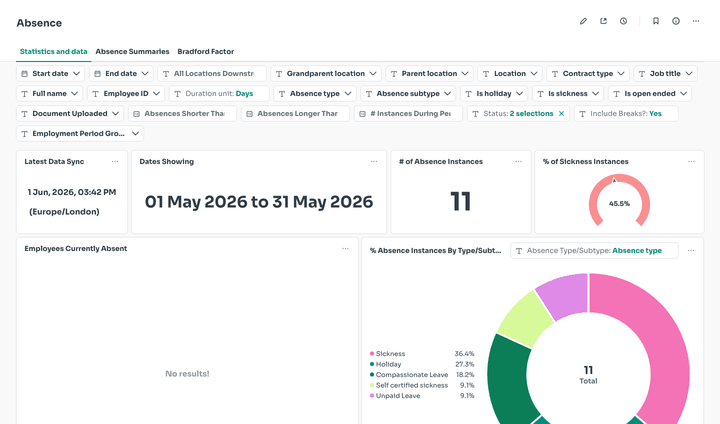The width and height of the screenshot is (720, 424).
Task: Expand the Start date filter
Action: point(51,73)
